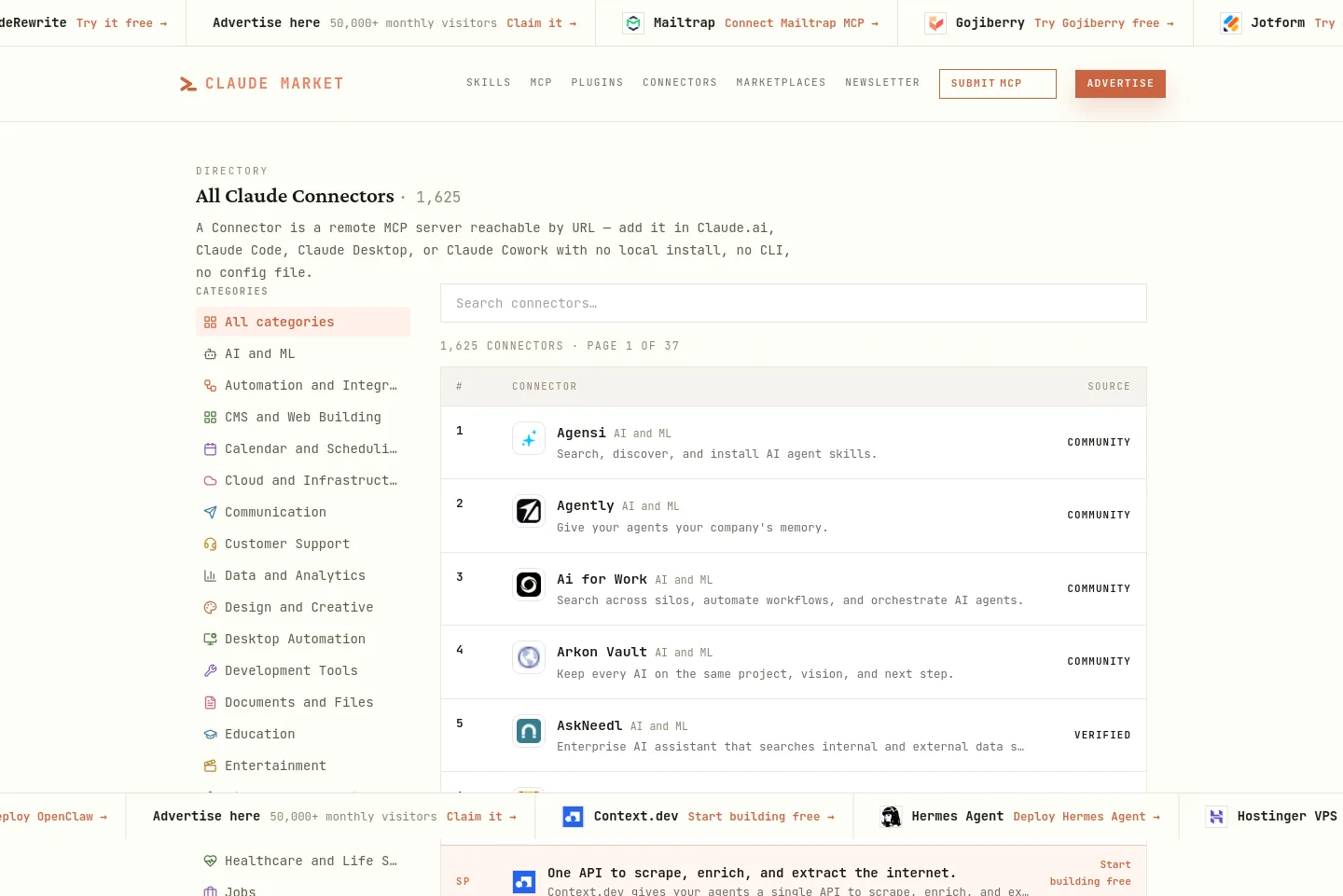The height and width of the screenshot is (896, 1343).
Task: Click the Gojiberry logo in top banner
Action: [935, 23]
